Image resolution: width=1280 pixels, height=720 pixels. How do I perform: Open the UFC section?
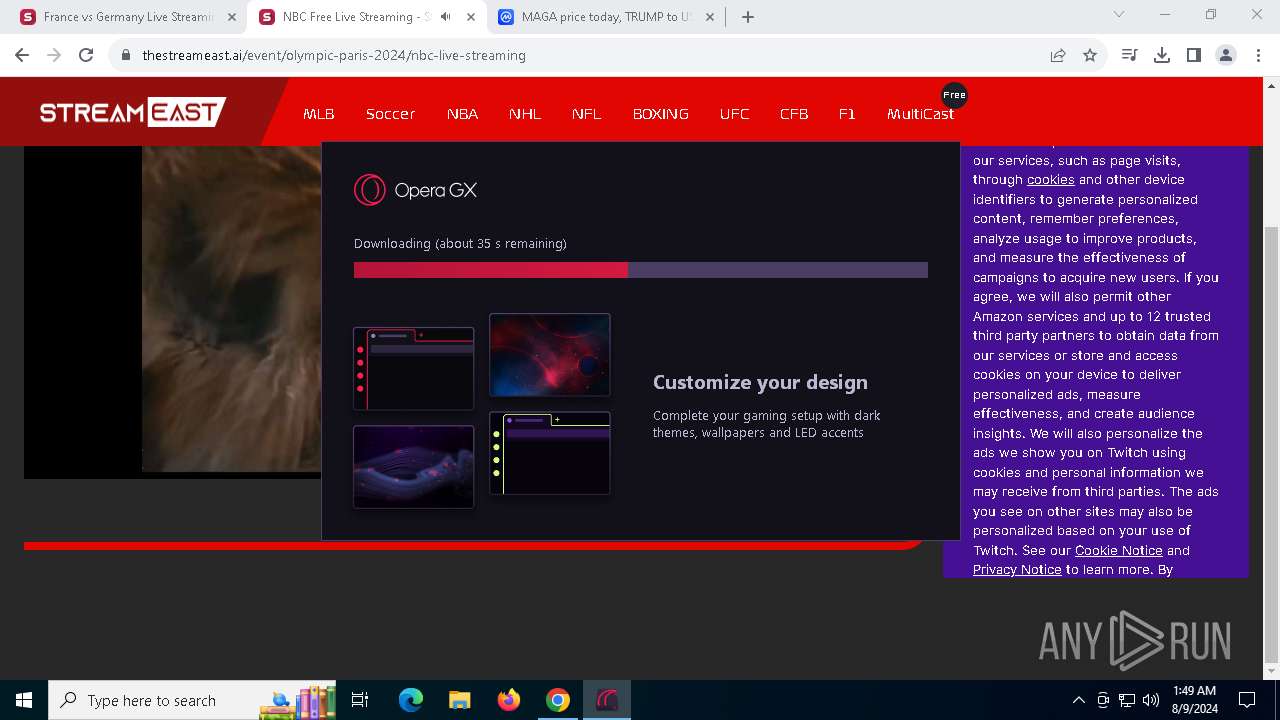pos(734,114)
